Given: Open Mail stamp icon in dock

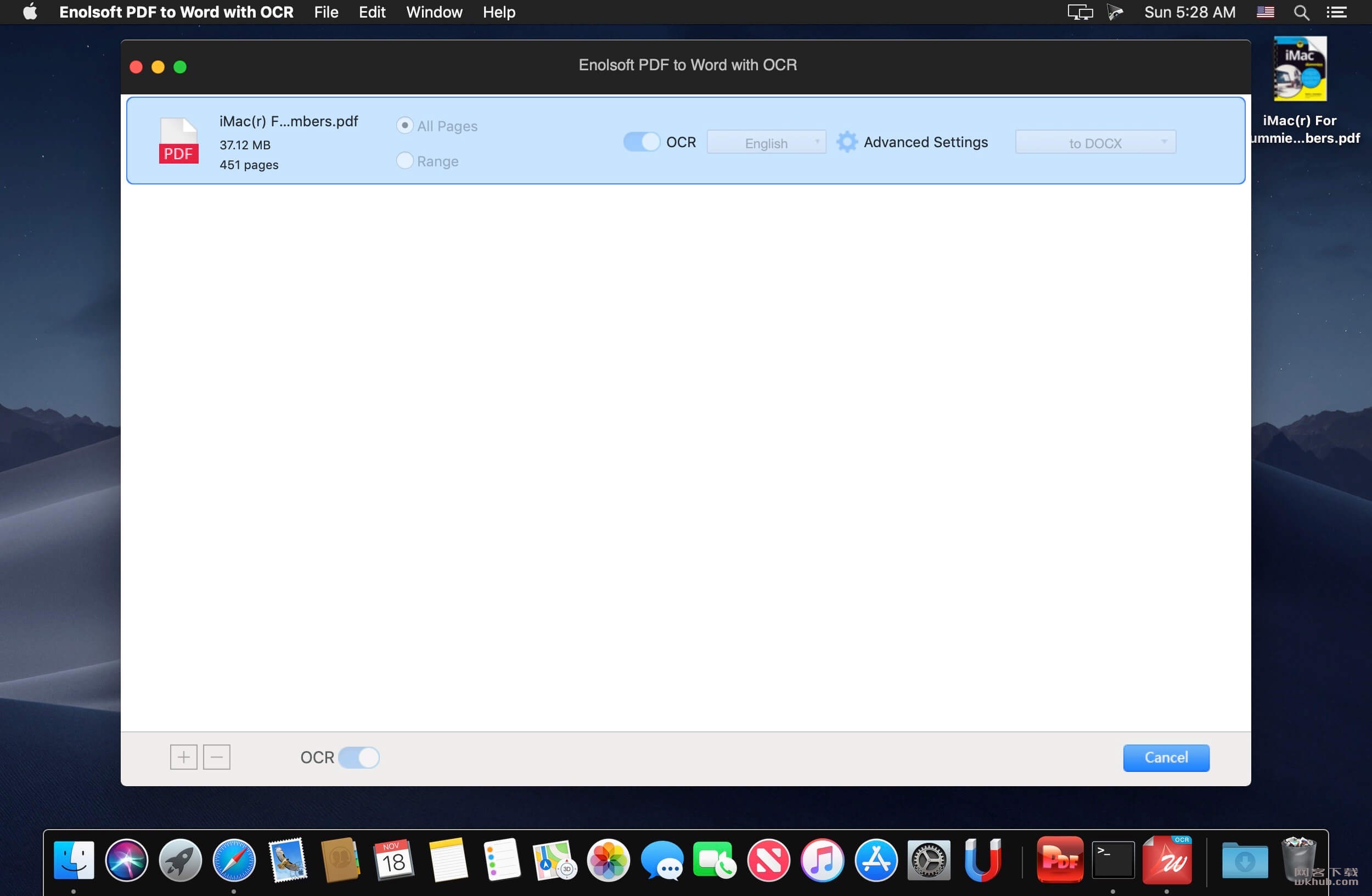Looking at the screenshot, I should point(288,860).
